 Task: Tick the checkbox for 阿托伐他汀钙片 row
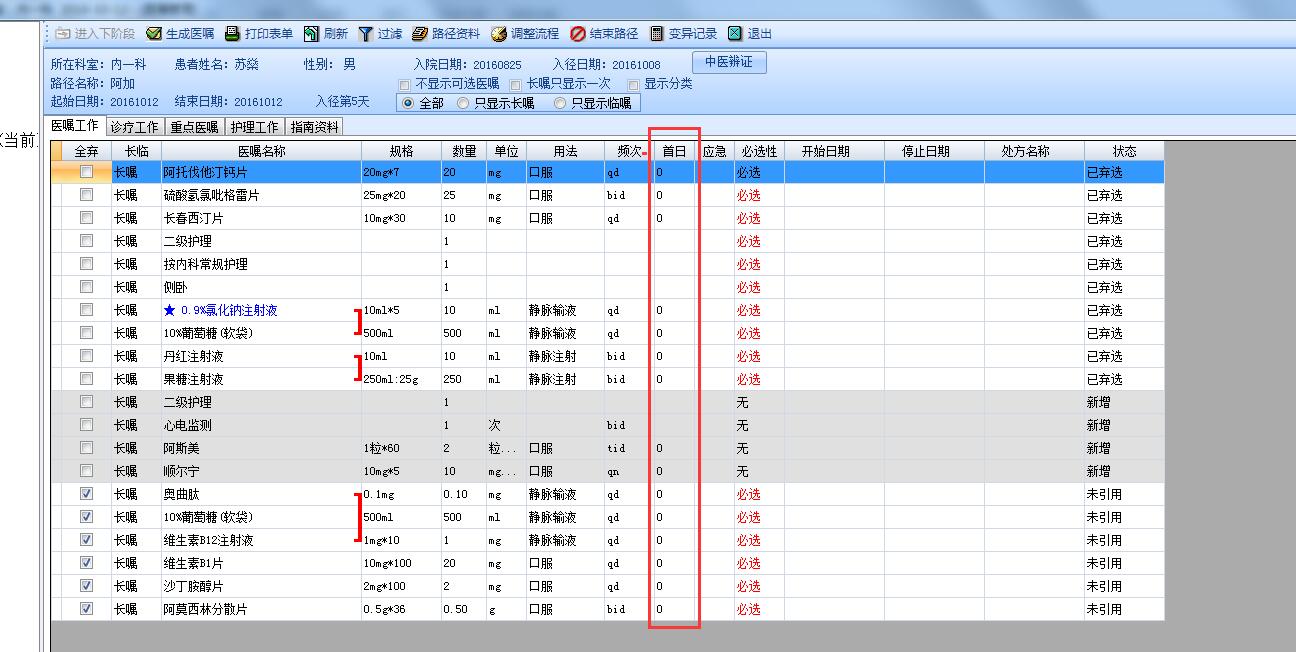(x=86, y=172)
